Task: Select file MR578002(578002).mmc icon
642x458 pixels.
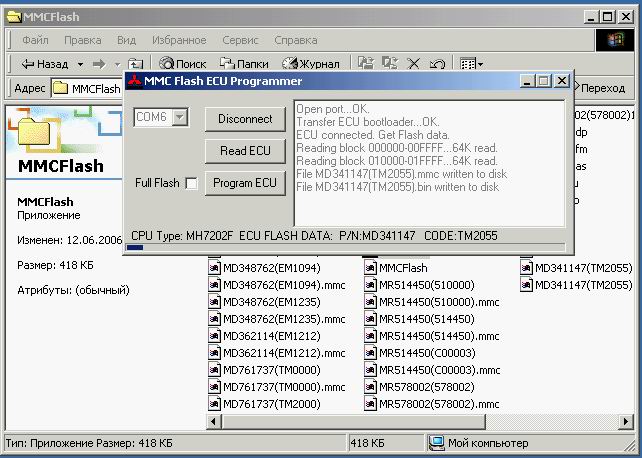Action: click(370, 404)
